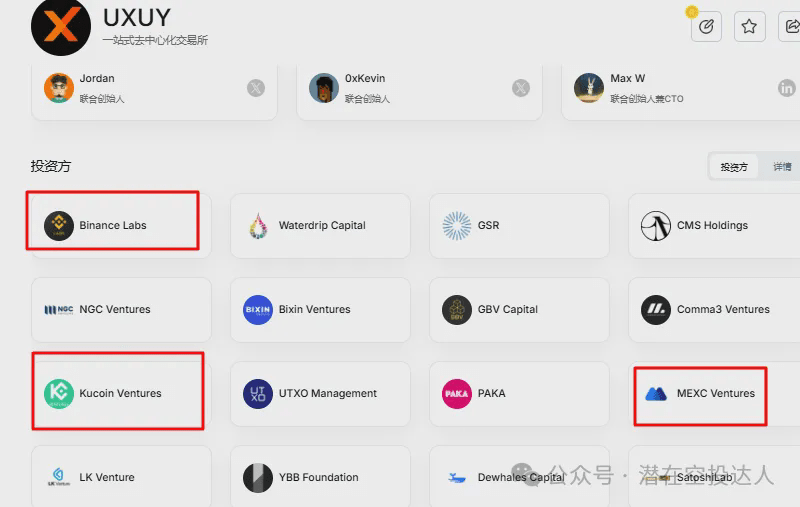Screen dimensions: 800x507
Task: Open the CMS Holdings investor name
Action: [712, 225]
